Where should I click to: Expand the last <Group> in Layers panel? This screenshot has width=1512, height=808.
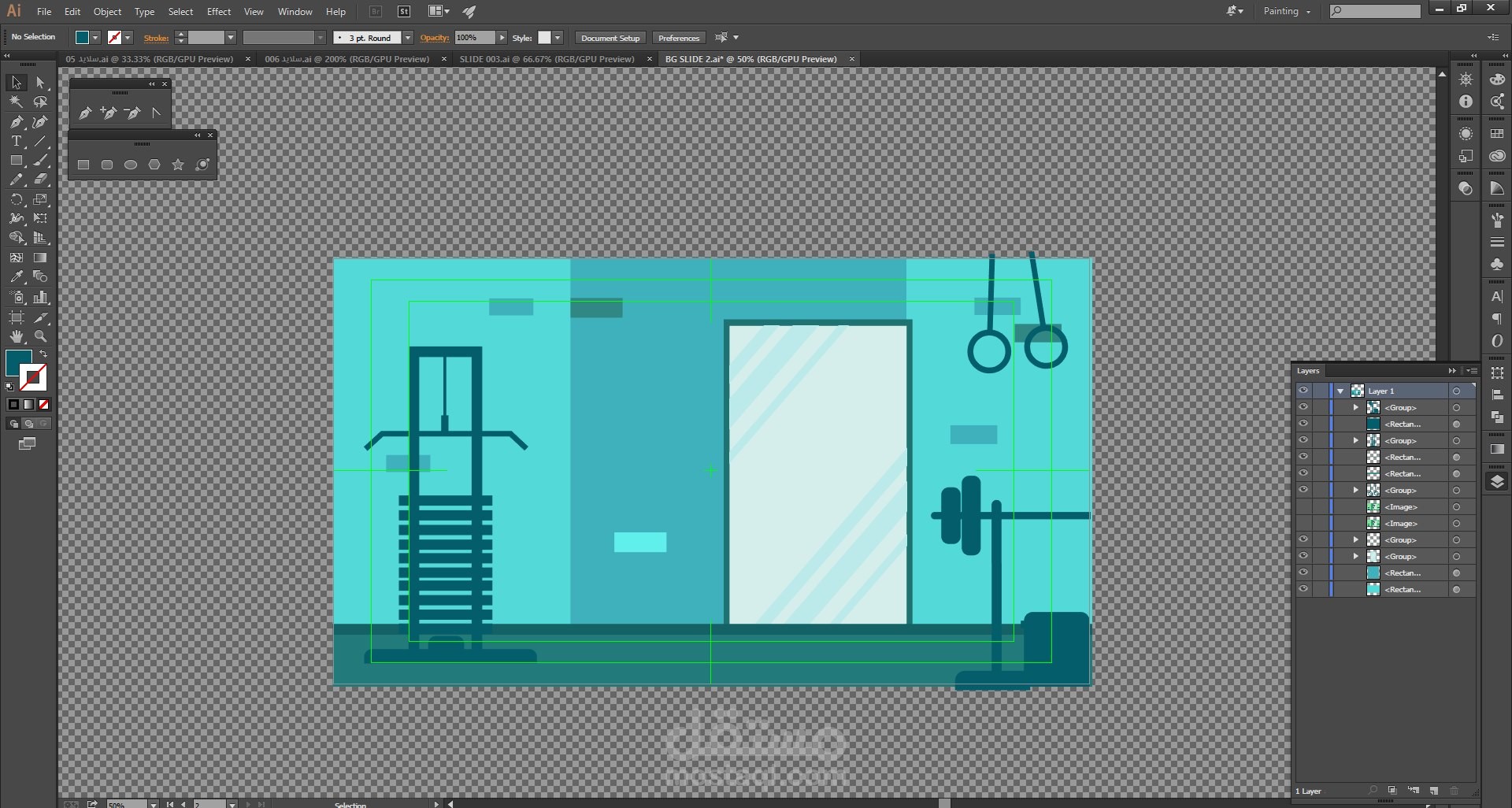pyautogui.click(x=1355, y=556)
